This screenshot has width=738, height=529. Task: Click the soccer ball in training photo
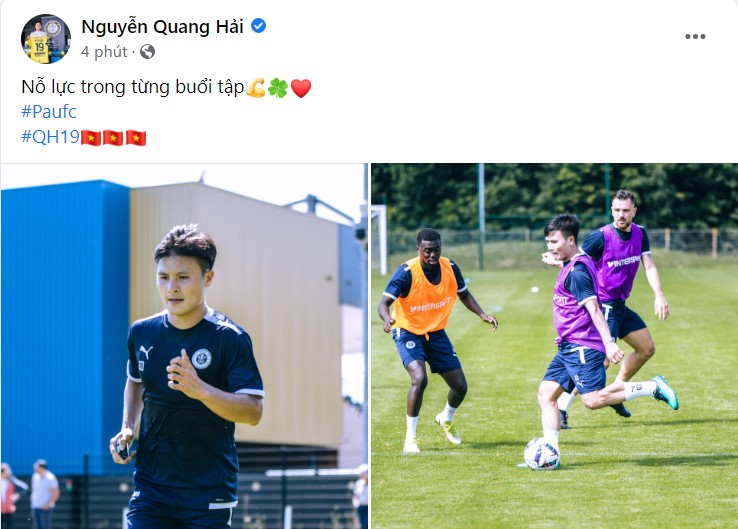tap(542, 454)
